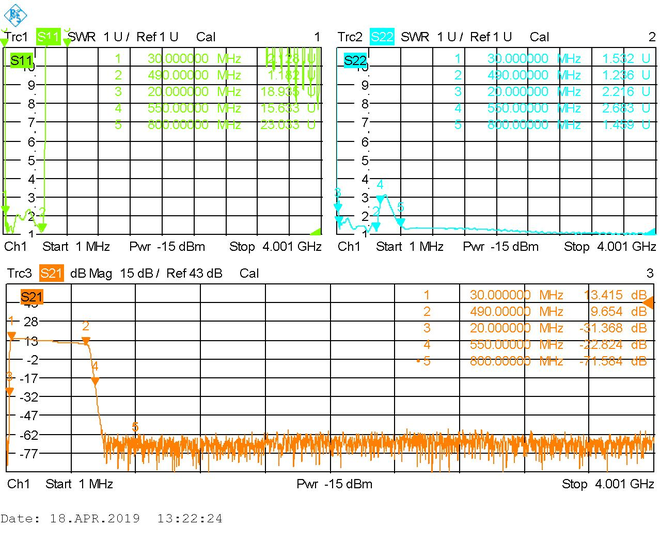Select marker 2 490 MHz row in S22 table

553,75
